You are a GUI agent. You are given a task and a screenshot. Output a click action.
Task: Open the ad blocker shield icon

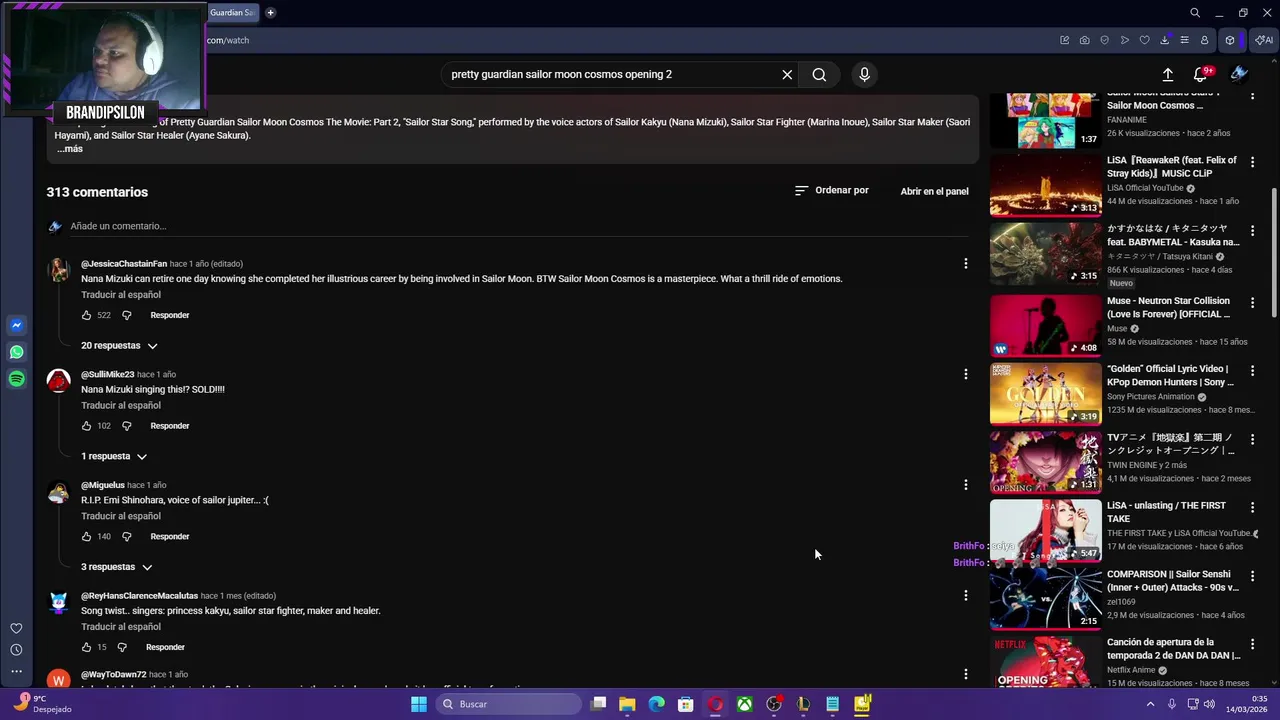(1104, 40)
